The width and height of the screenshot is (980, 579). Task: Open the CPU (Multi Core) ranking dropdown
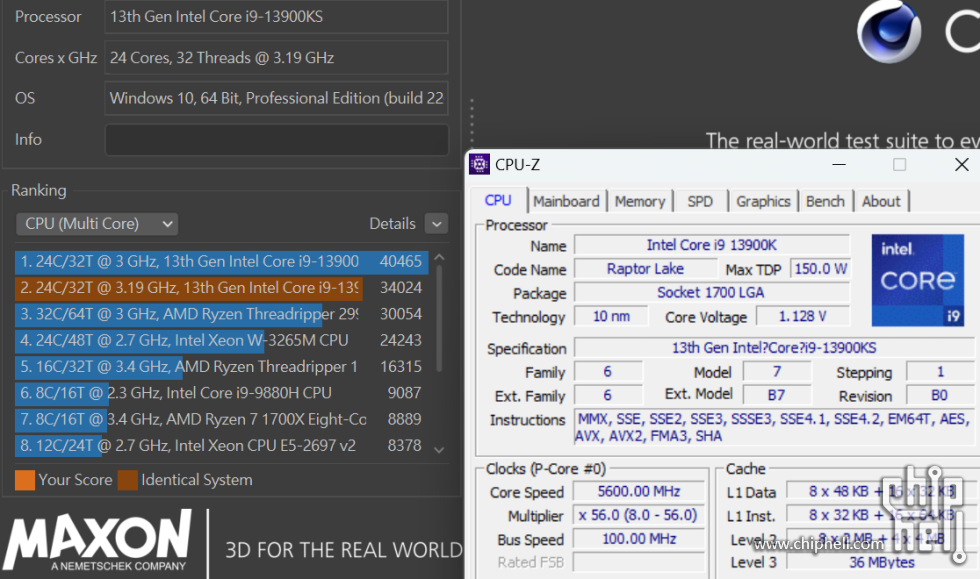(x=97, y=224)
